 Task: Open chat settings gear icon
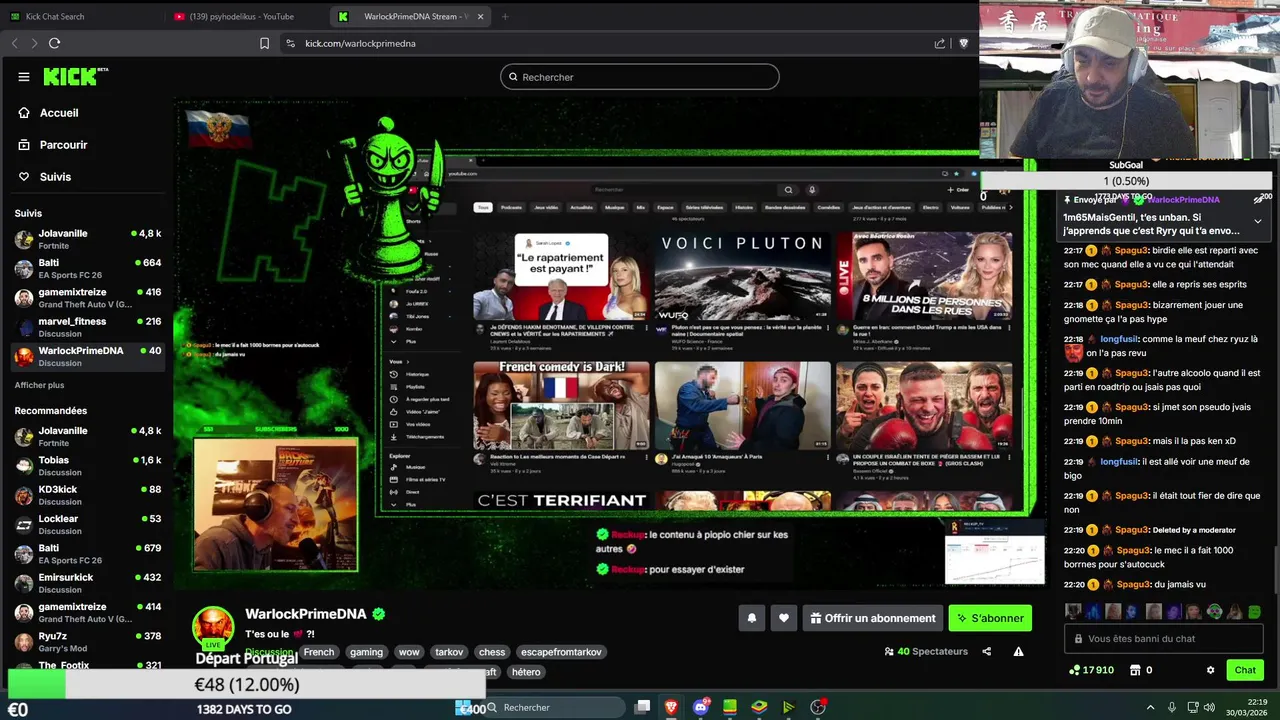pos(1210,670)
